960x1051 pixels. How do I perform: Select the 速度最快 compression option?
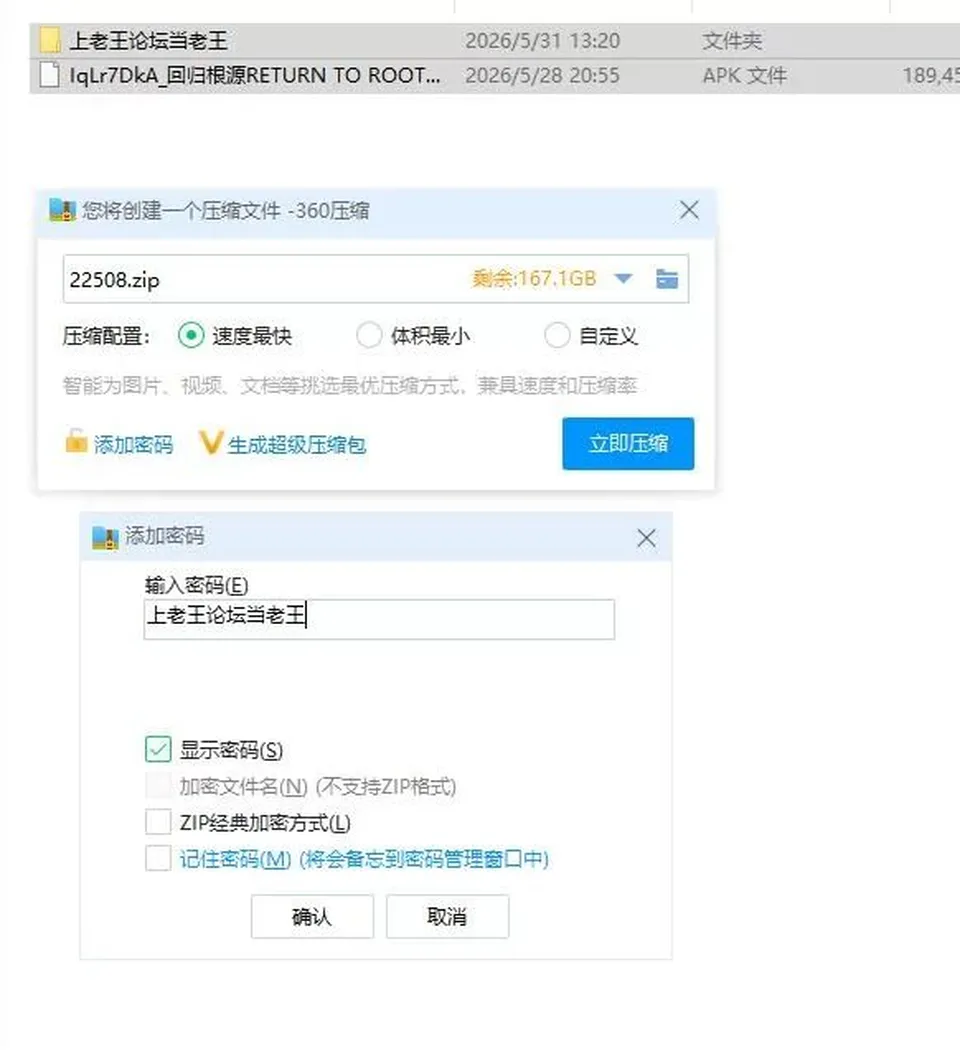(191, 335)
